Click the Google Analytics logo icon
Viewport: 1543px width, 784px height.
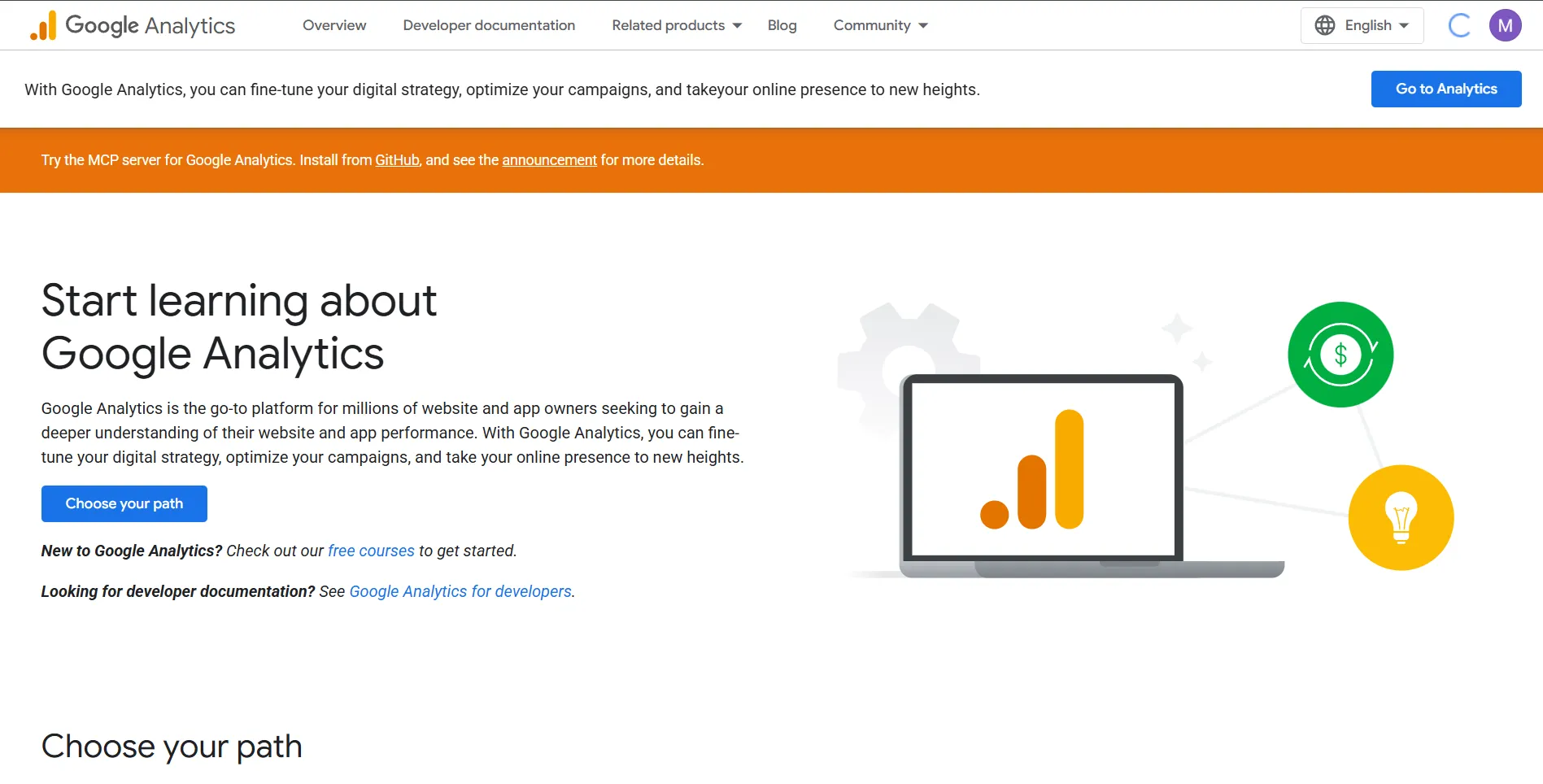[43, 26]
